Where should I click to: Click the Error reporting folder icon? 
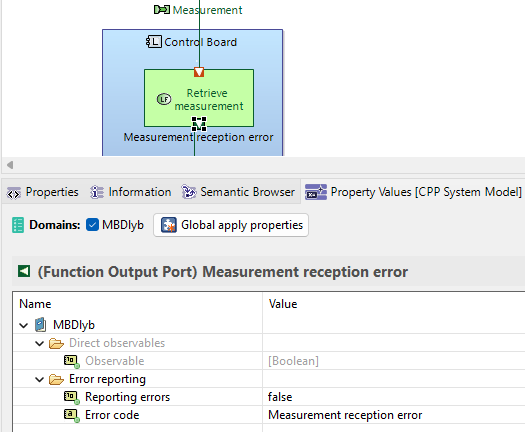click(x=56, y=380)
